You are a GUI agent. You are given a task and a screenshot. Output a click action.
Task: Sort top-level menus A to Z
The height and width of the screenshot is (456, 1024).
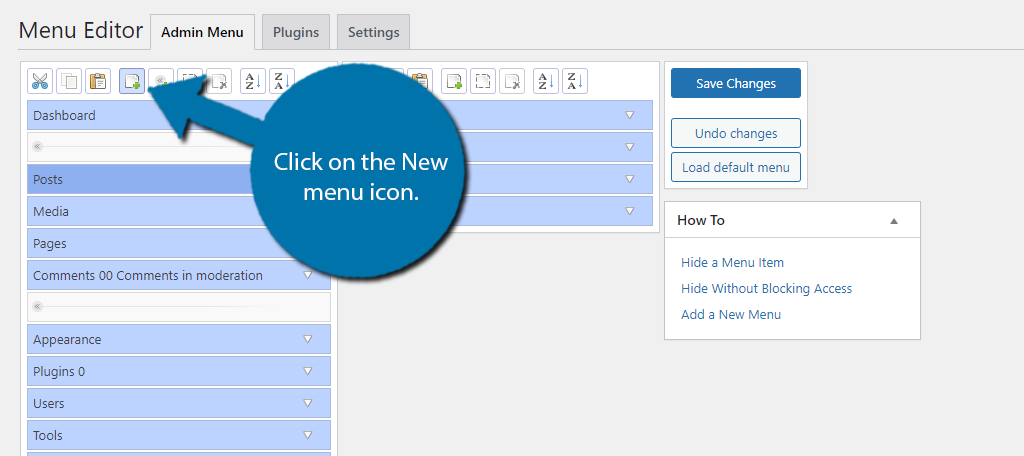(x=253, y=81)
